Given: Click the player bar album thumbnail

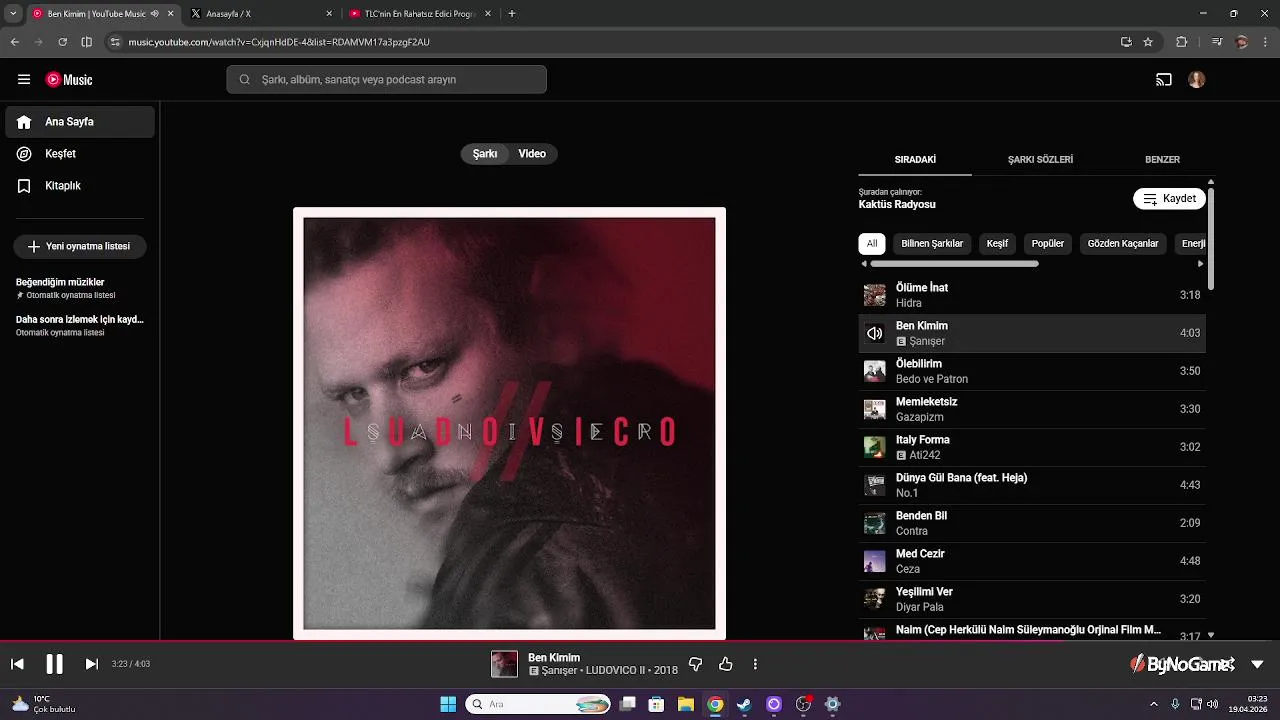Looking at the screenshot, I should point(504,664).
